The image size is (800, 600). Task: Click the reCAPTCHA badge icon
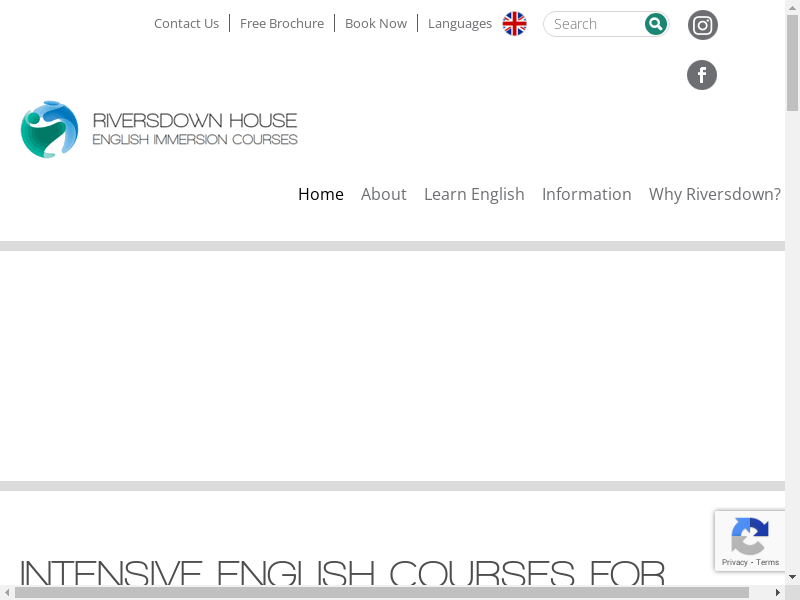(749, 536)
